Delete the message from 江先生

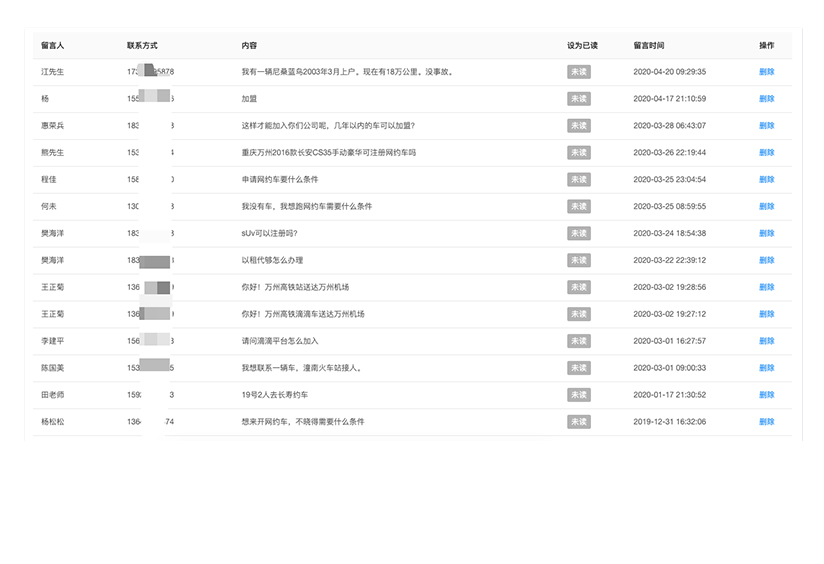pyautogui.click(x=766, y=72)
